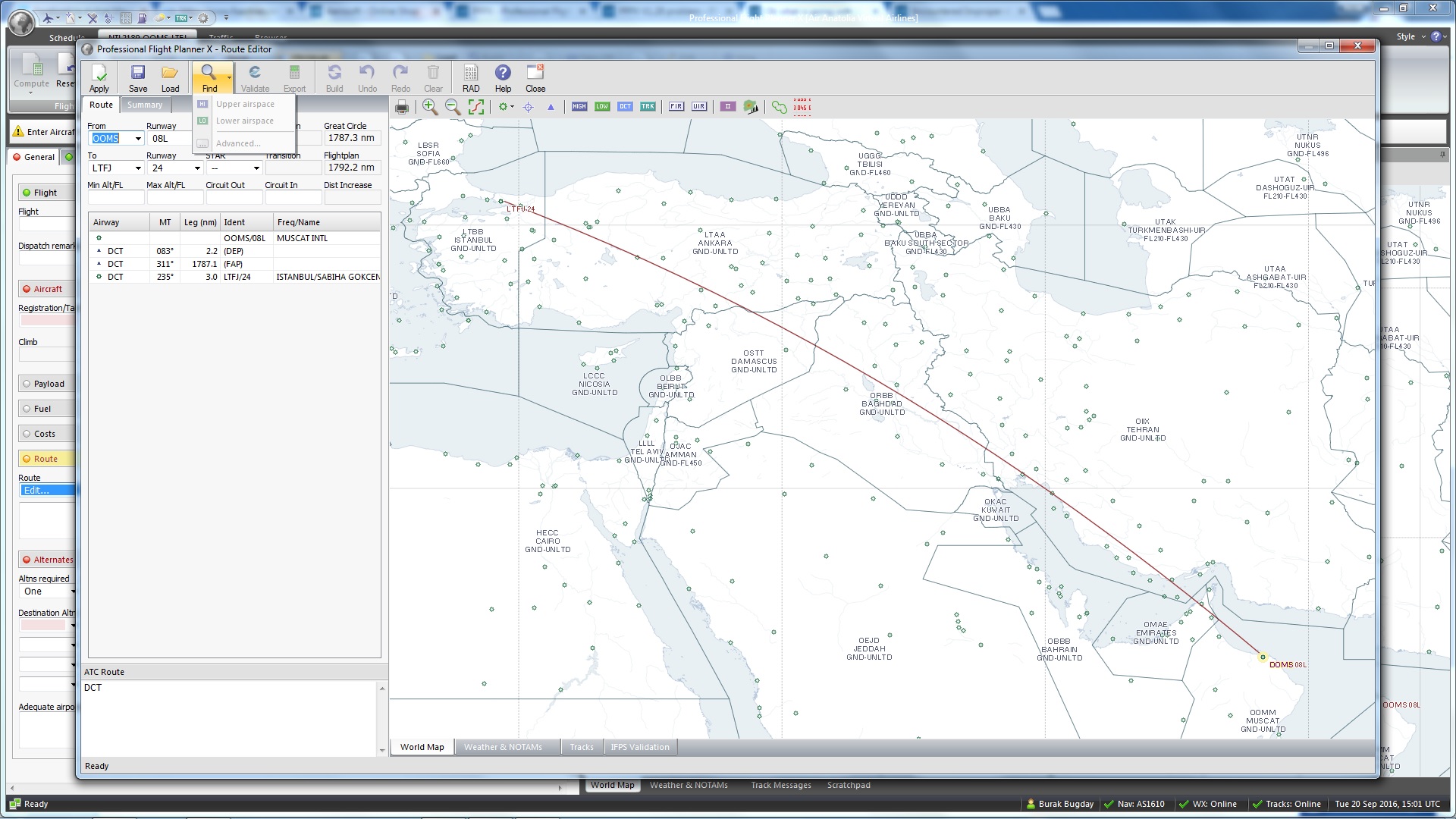The height and width of the screenshot is (819, 1456).
Task: Click the Redo icon
Action: pos(400,78)
